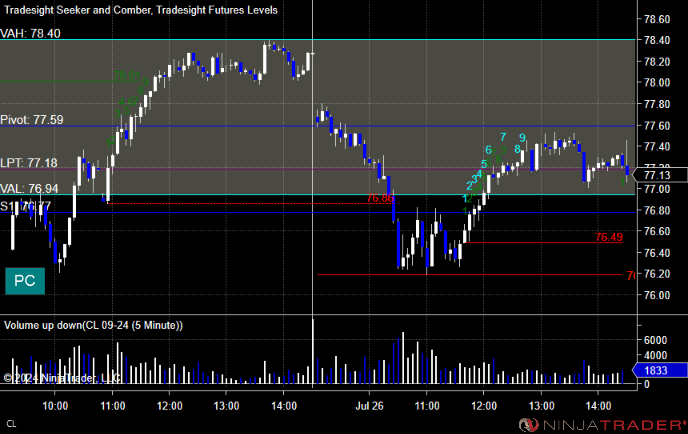Click the red 76.86 price label
The width and height of the screenshot is (688, 434).
[380, 198]
